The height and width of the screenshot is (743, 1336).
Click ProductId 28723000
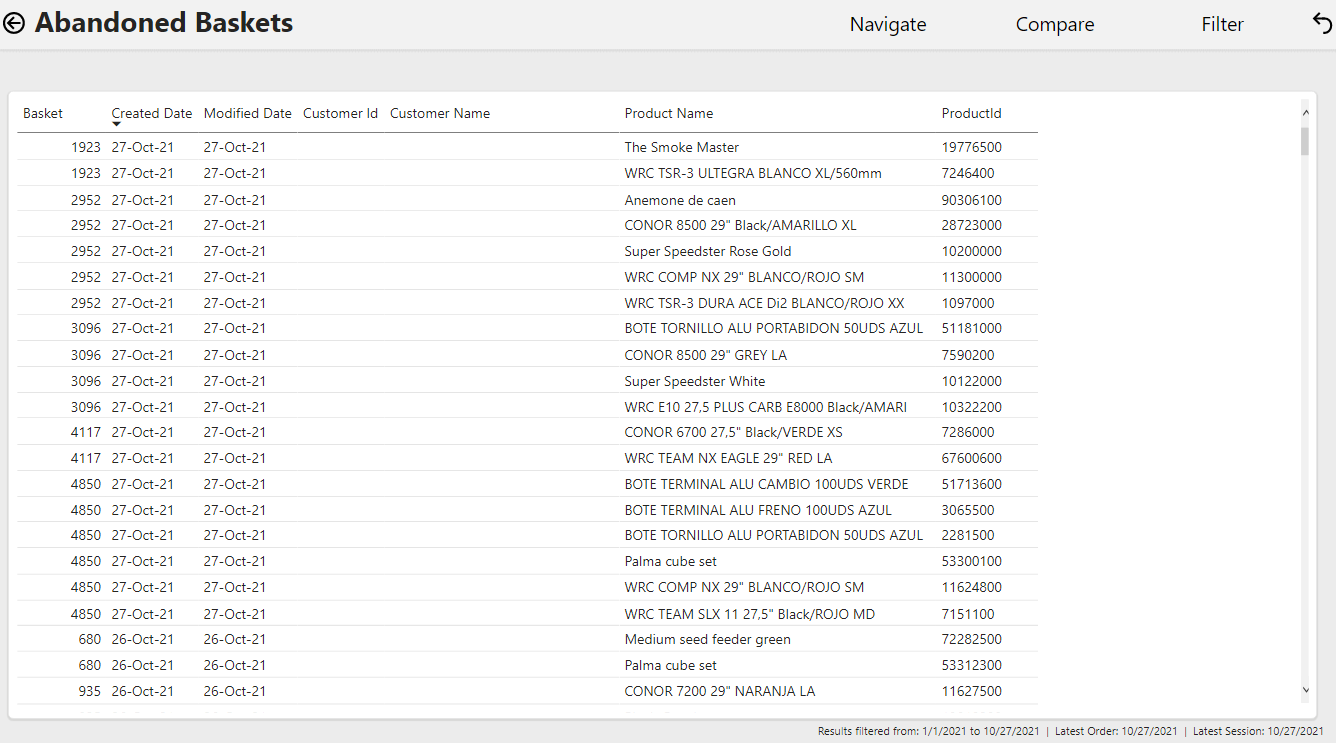(972, 225)
